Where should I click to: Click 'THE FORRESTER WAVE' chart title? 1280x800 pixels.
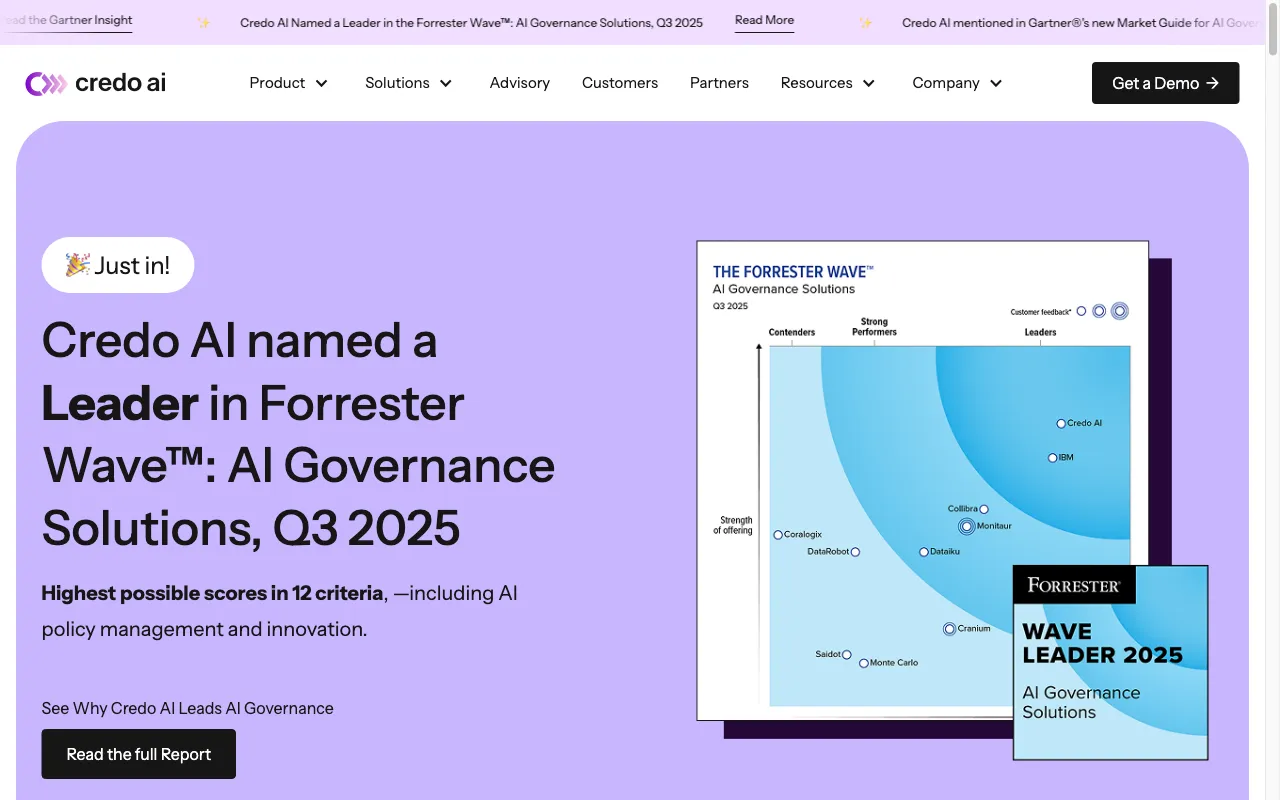[x=793, y=271]
